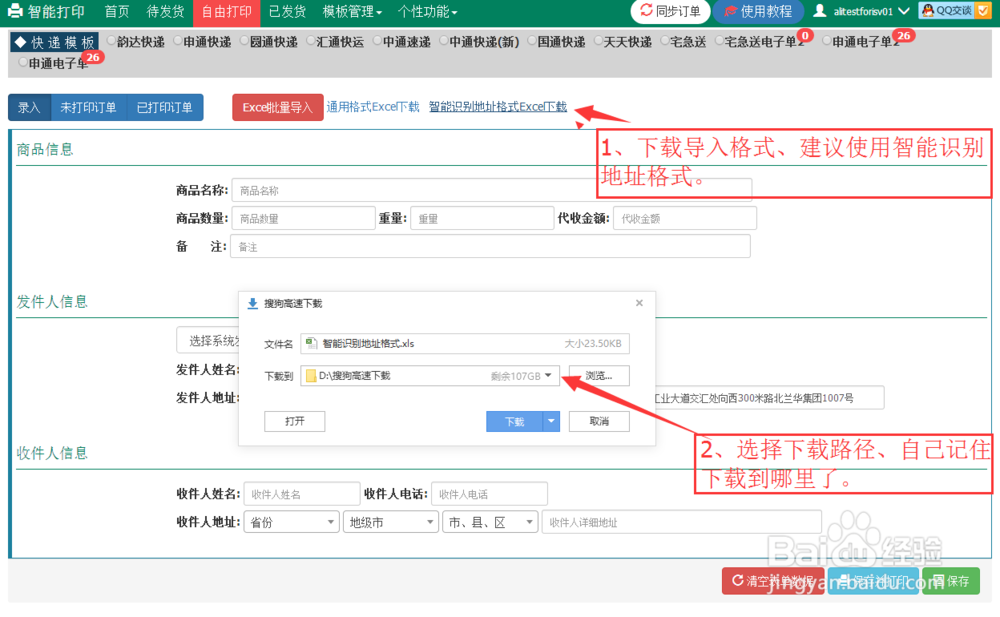Click the xls file icon beside file name
The width and height of the screenshot is (1000, 617).
click(x=311, y=343)
